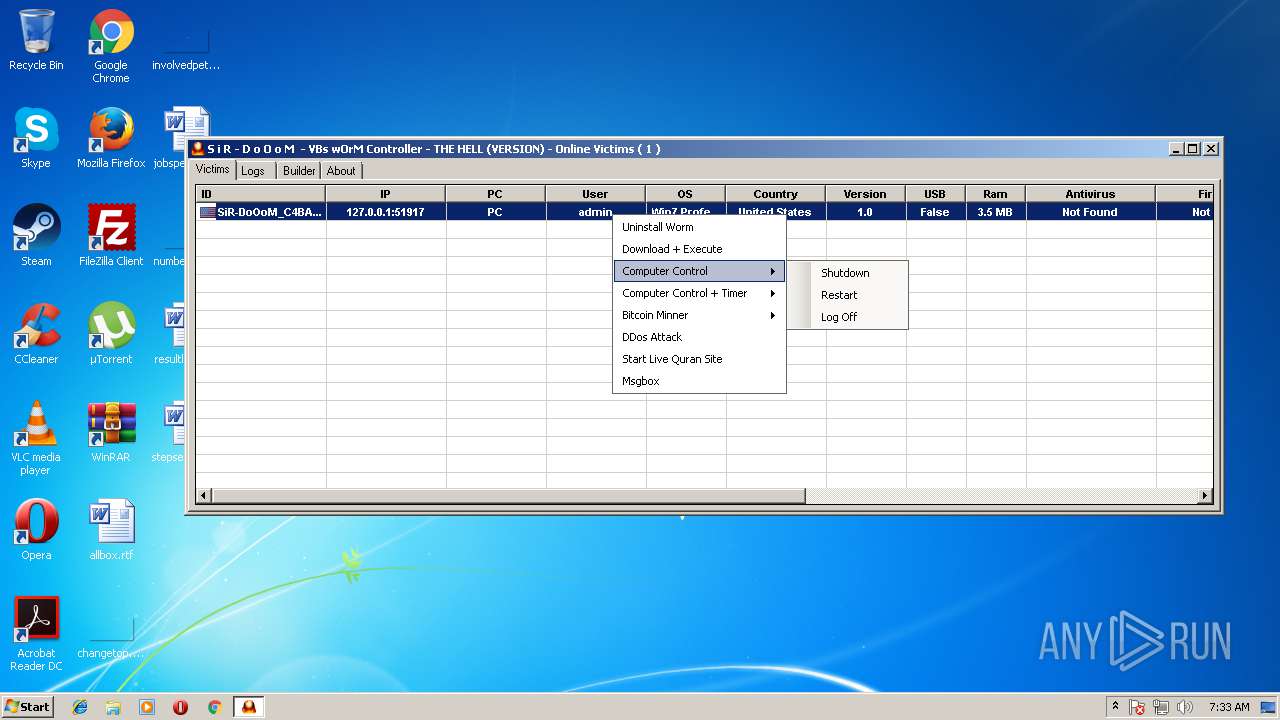Click the Action Center flag tray icon
Viewport: 1280px width, 720px height.
pos(1138,707)
